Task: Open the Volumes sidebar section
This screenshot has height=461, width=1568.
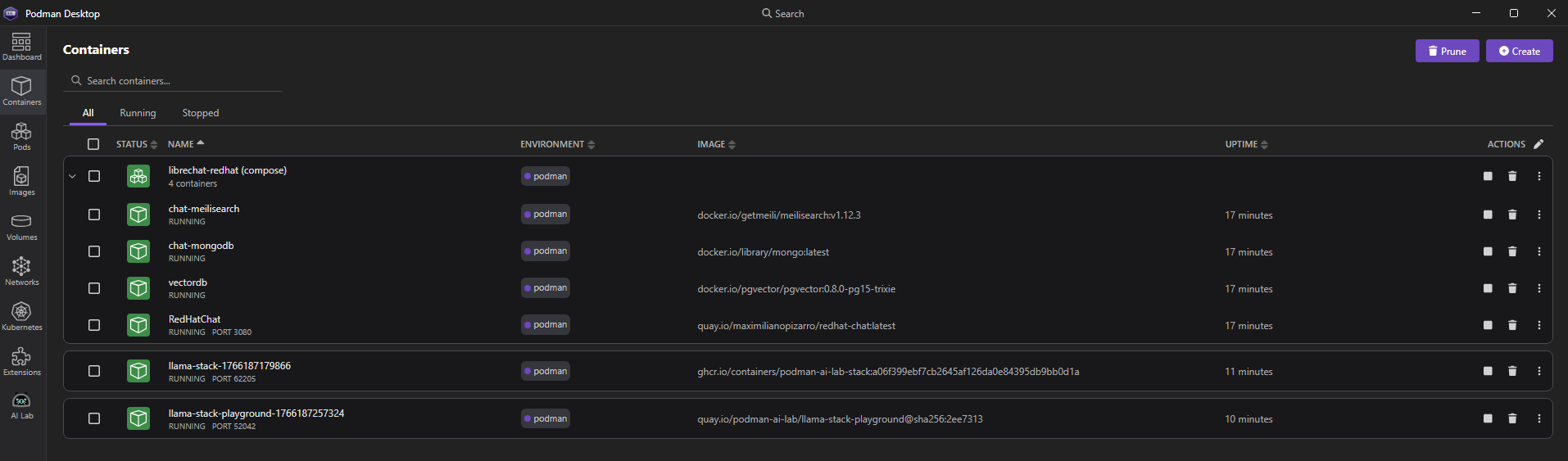Action: point(22,227)
